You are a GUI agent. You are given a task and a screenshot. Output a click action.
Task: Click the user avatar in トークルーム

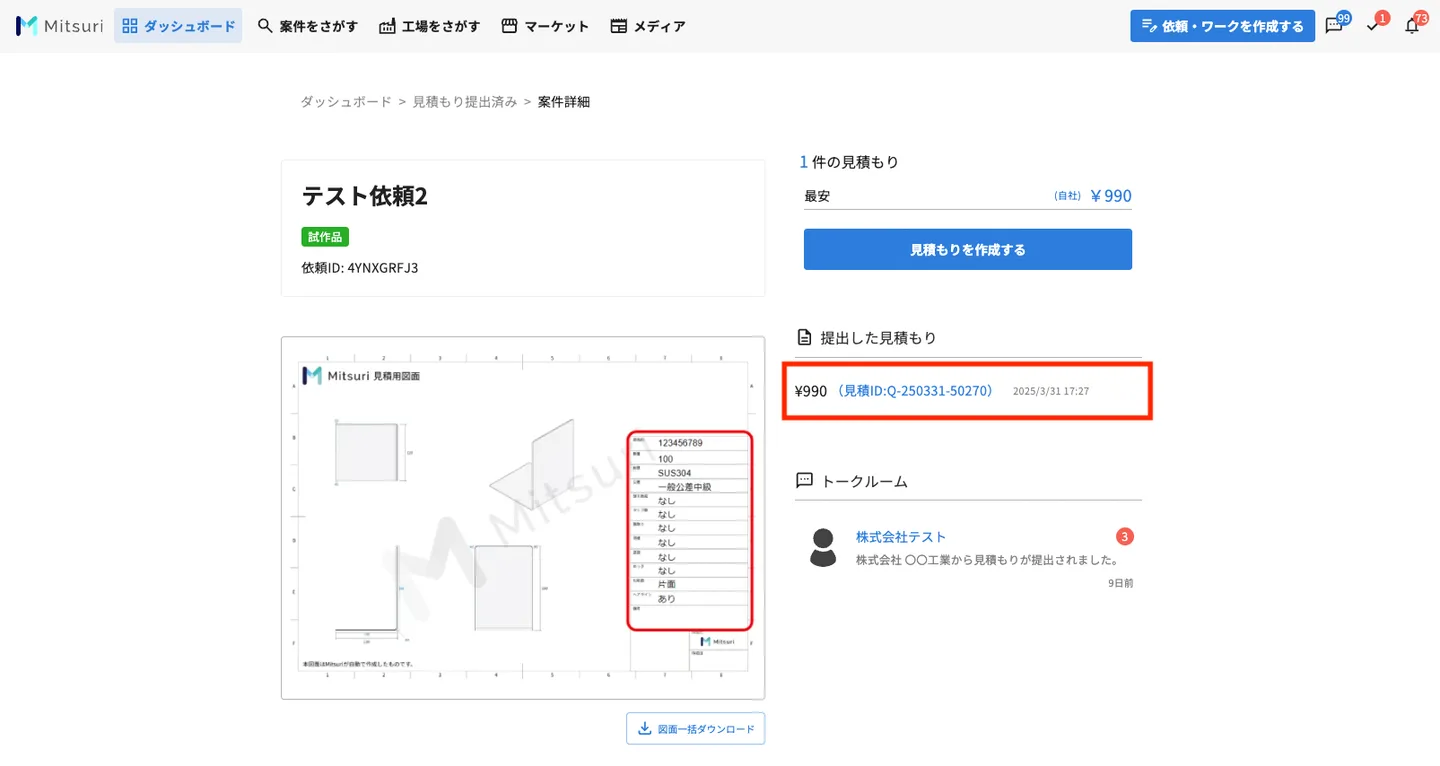click(x=823, y=547)
